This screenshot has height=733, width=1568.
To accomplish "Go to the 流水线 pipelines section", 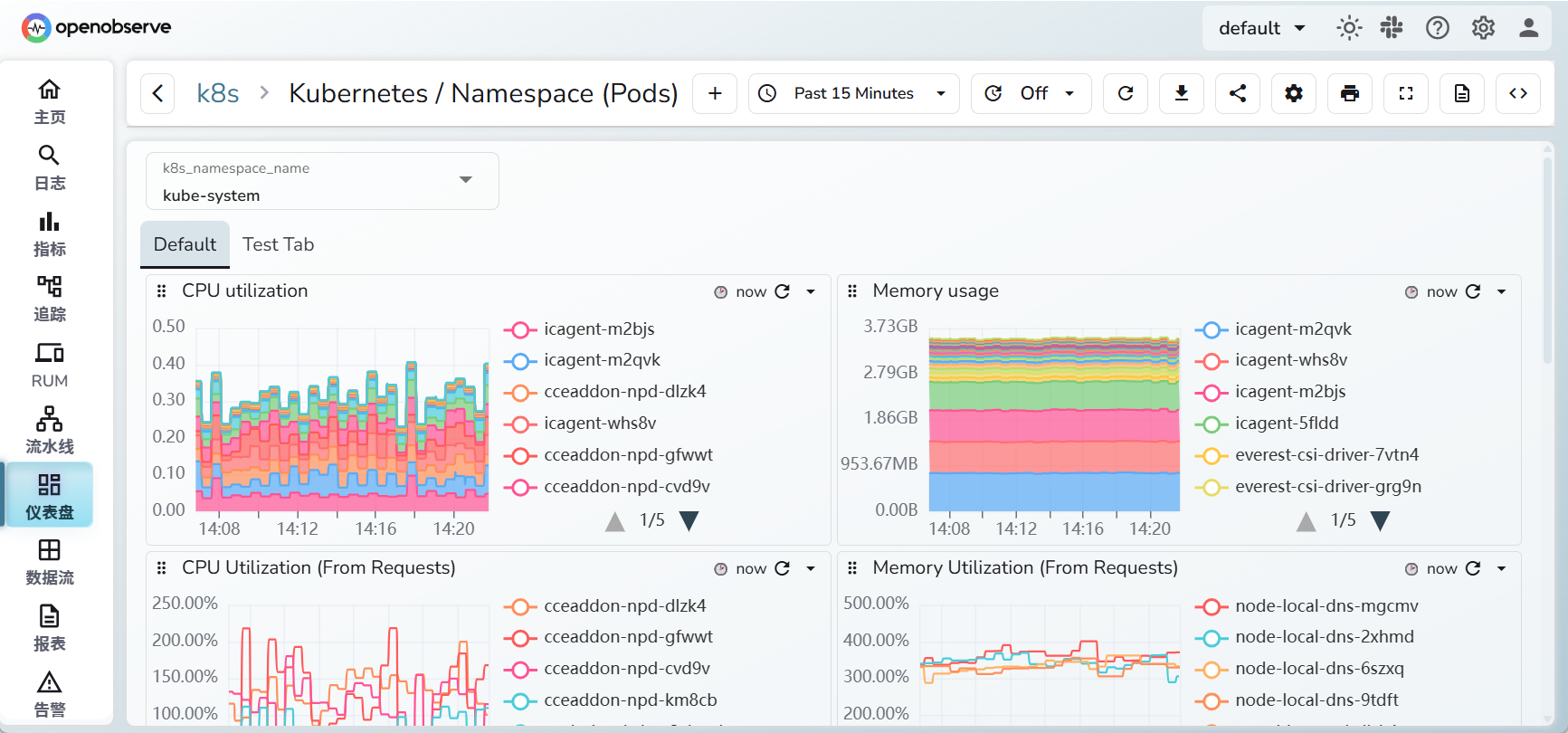I will pos(50,431).
